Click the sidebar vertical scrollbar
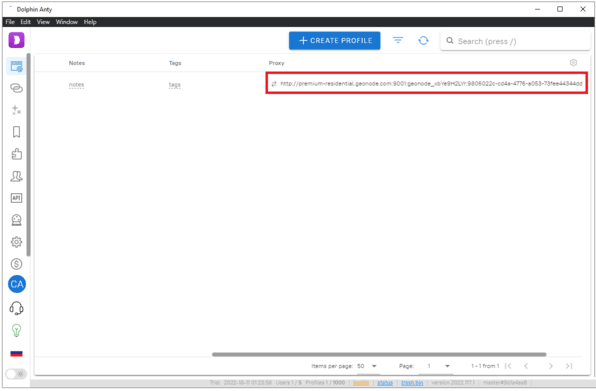The image size is (596, 391). [29, 155]
